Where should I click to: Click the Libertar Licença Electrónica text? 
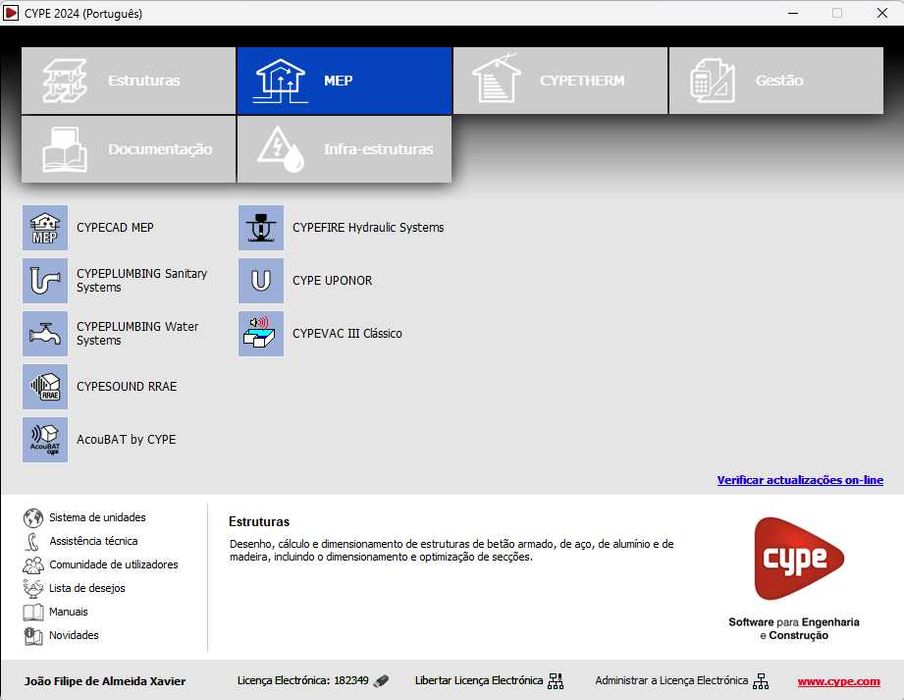point(479,680)
